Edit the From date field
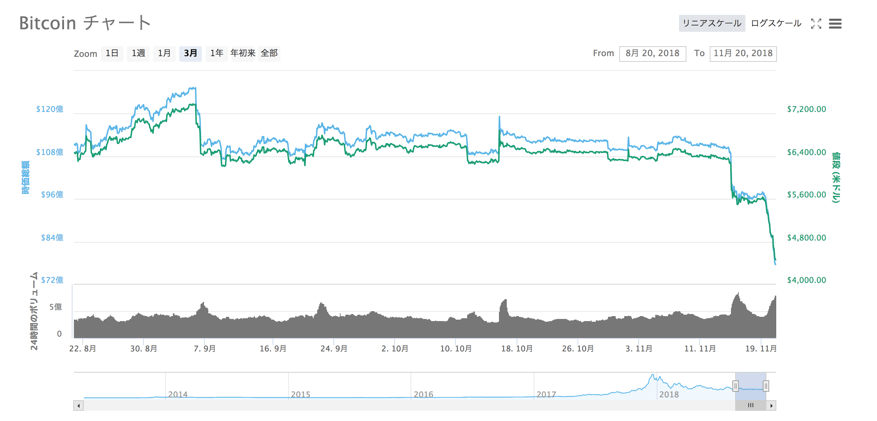 coord(653,54)
